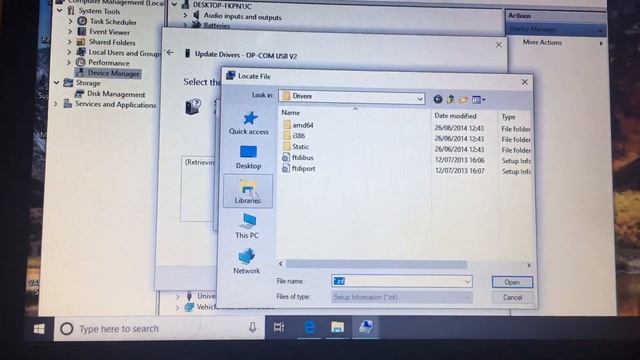Expand Services and Applications node
The image size is (640, 360).
pyautogui.click(x=56, y=104)
